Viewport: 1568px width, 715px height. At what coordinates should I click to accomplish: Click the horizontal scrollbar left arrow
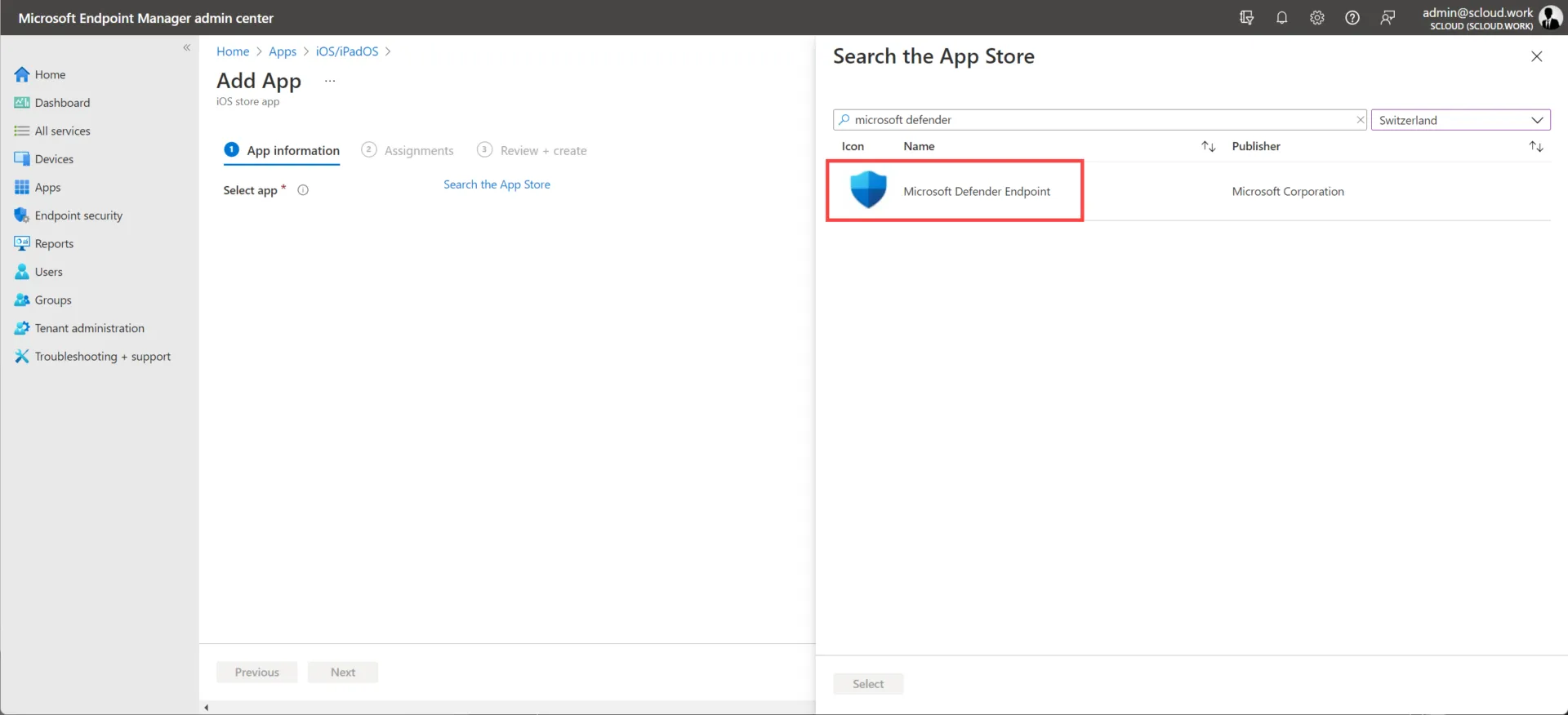tap(207, 708)
